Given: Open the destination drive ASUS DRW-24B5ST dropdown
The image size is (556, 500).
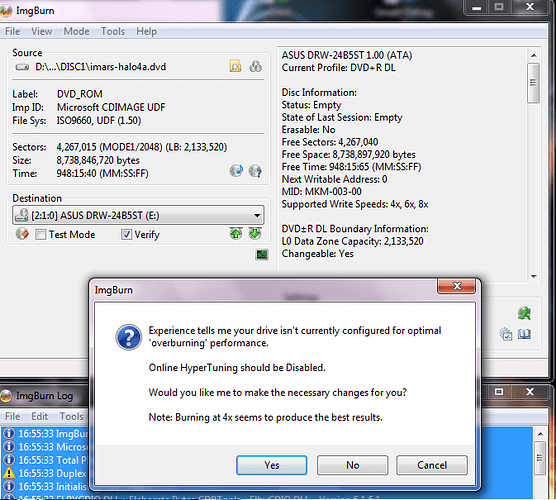Looking at the screenshot, I should pos(138,215).
